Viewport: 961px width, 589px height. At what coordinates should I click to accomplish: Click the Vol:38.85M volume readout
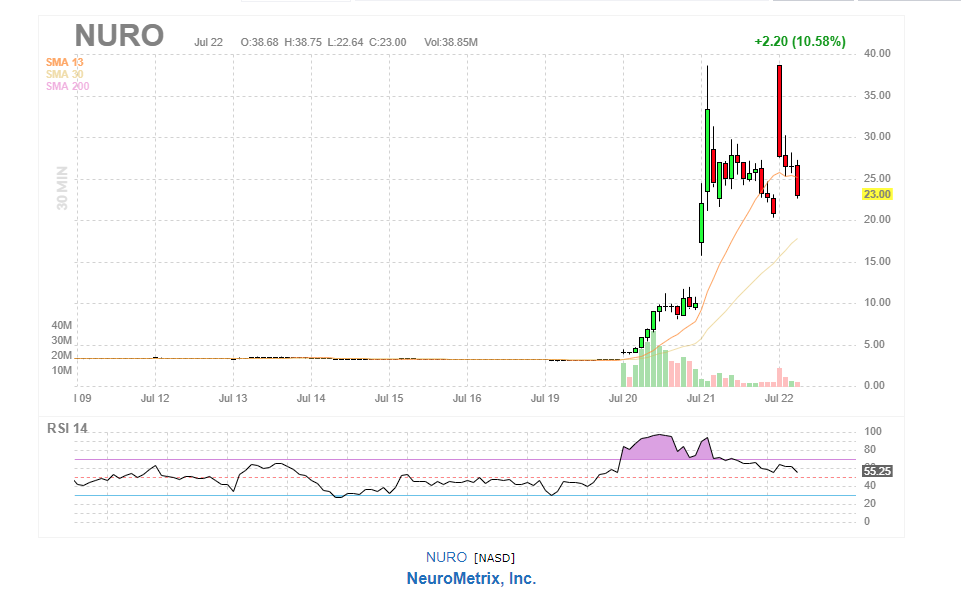click(x=451, y=42)
